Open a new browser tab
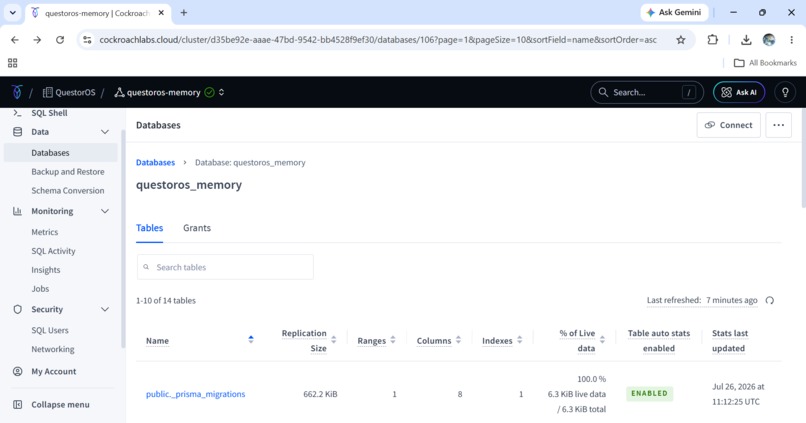Screen dimensions: 806x423 click(184, 13)
